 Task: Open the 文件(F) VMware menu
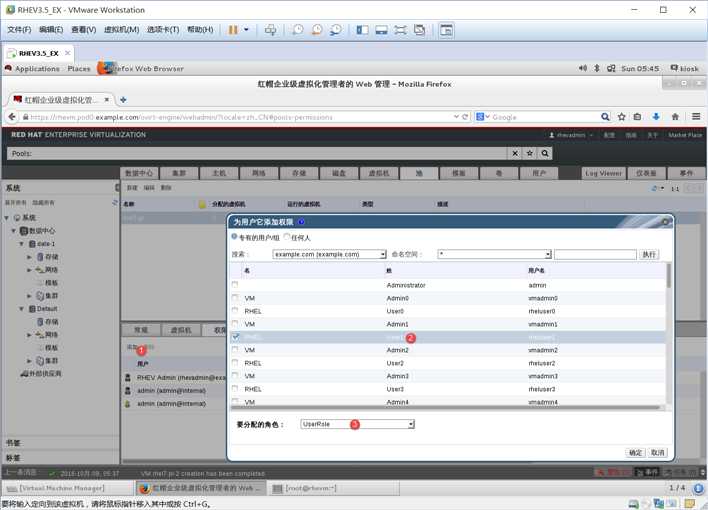click(x=19, y=30)
